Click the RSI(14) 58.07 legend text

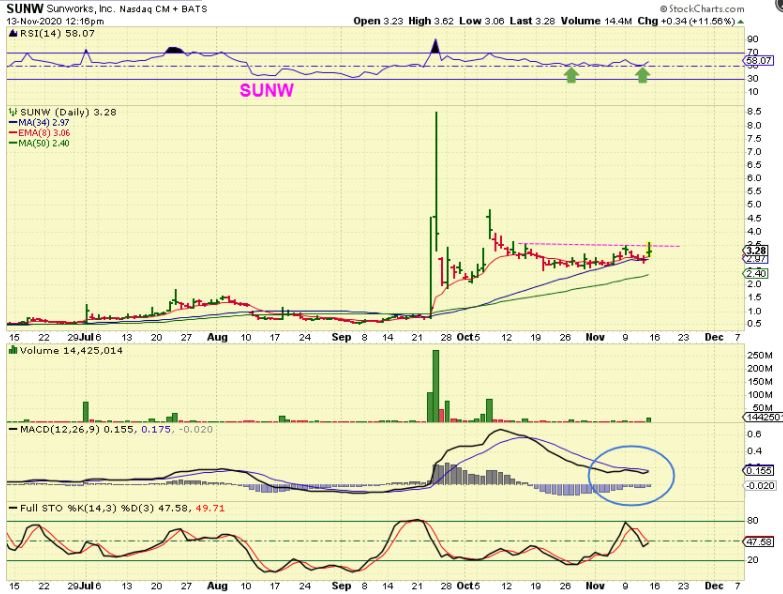(x=57, y=33)
